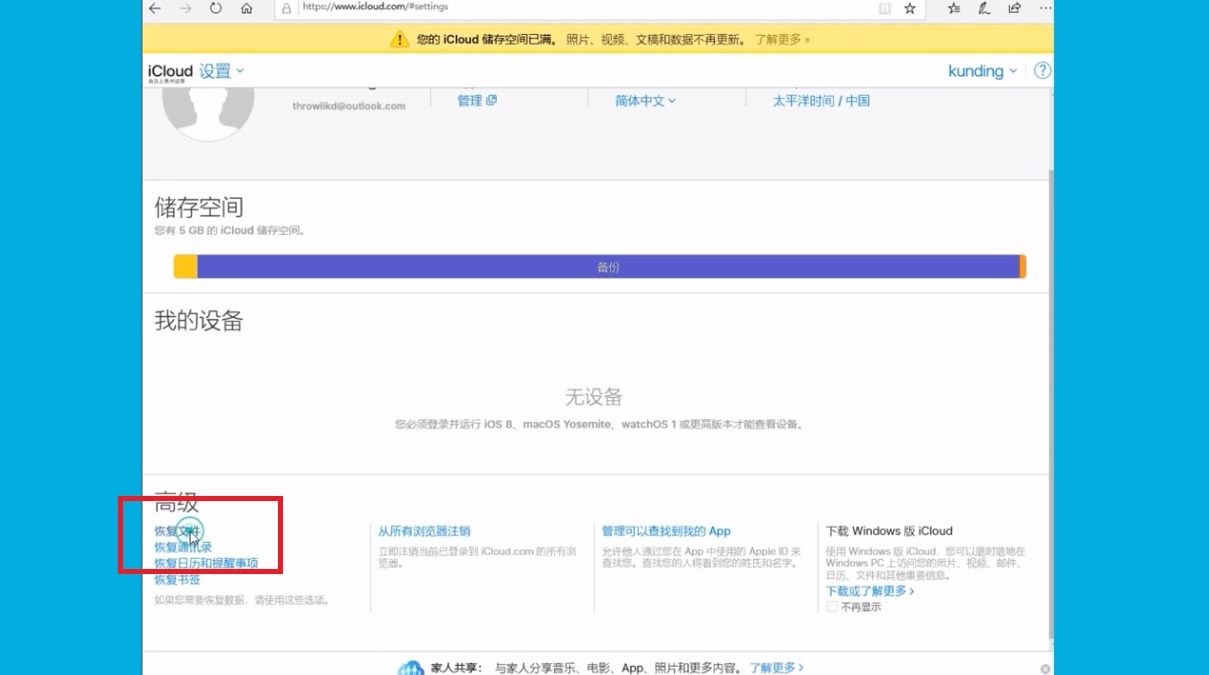1209x675 pixels.
Task: Tick the 不再显示 checkbox
Action: (832, 607)
